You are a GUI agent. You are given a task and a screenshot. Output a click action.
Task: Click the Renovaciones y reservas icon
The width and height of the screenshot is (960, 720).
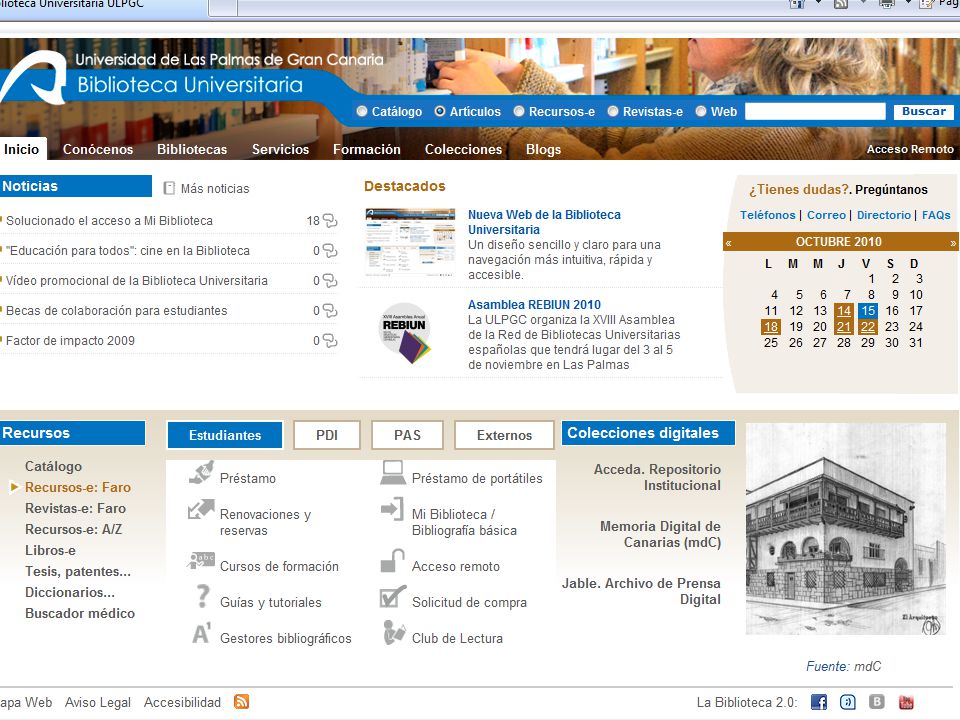(201, 509)
